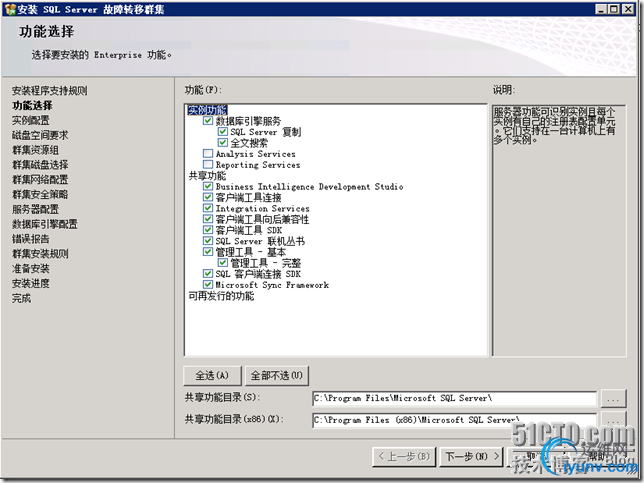This screenshot has width=644, height=483.
Task: Toggle the 管理工具 - 基本 checkbox
Action: (208, 251)
